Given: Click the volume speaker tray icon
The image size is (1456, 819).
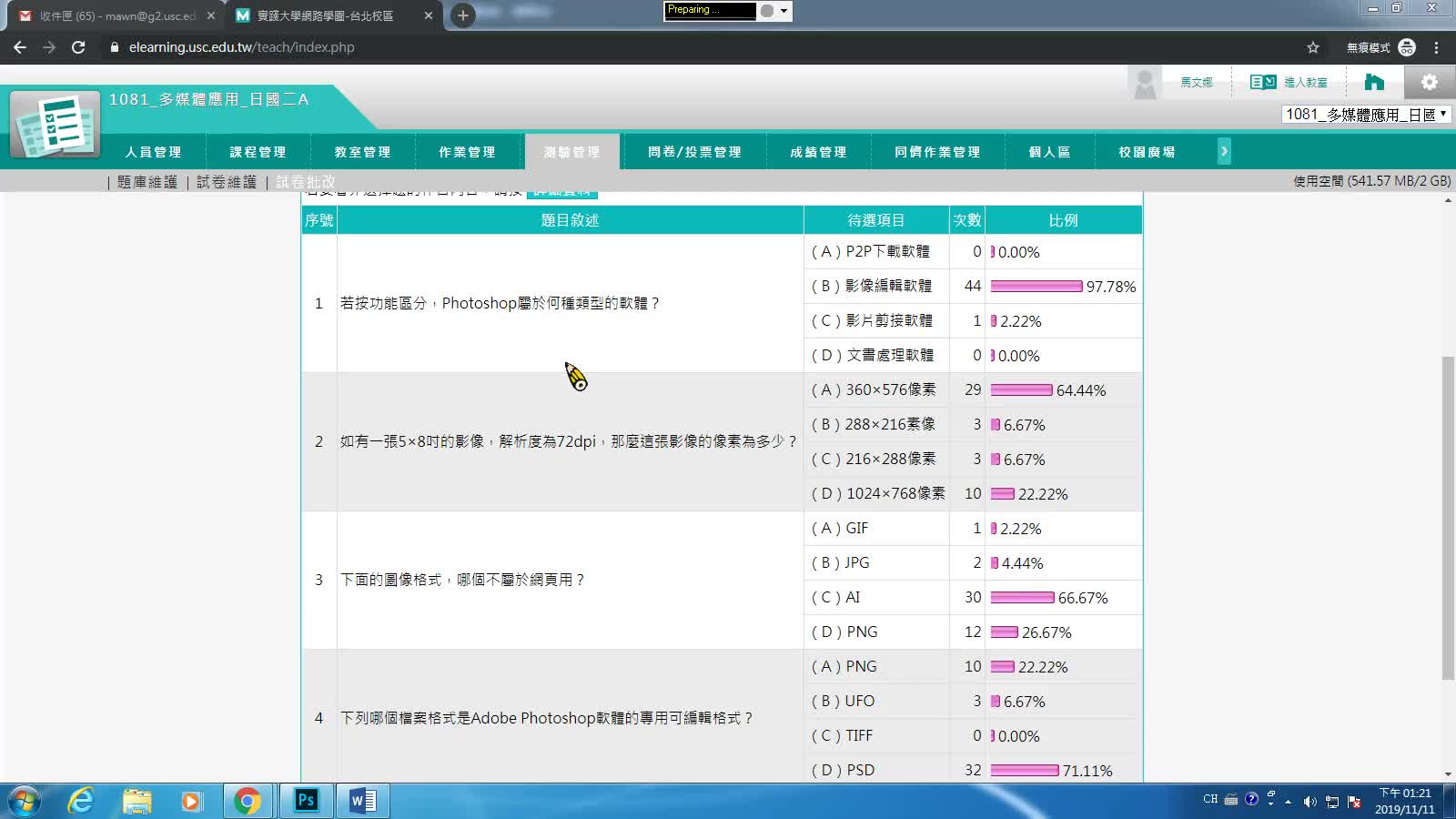Looking at the screenshot, I should tap(1309, 801).
